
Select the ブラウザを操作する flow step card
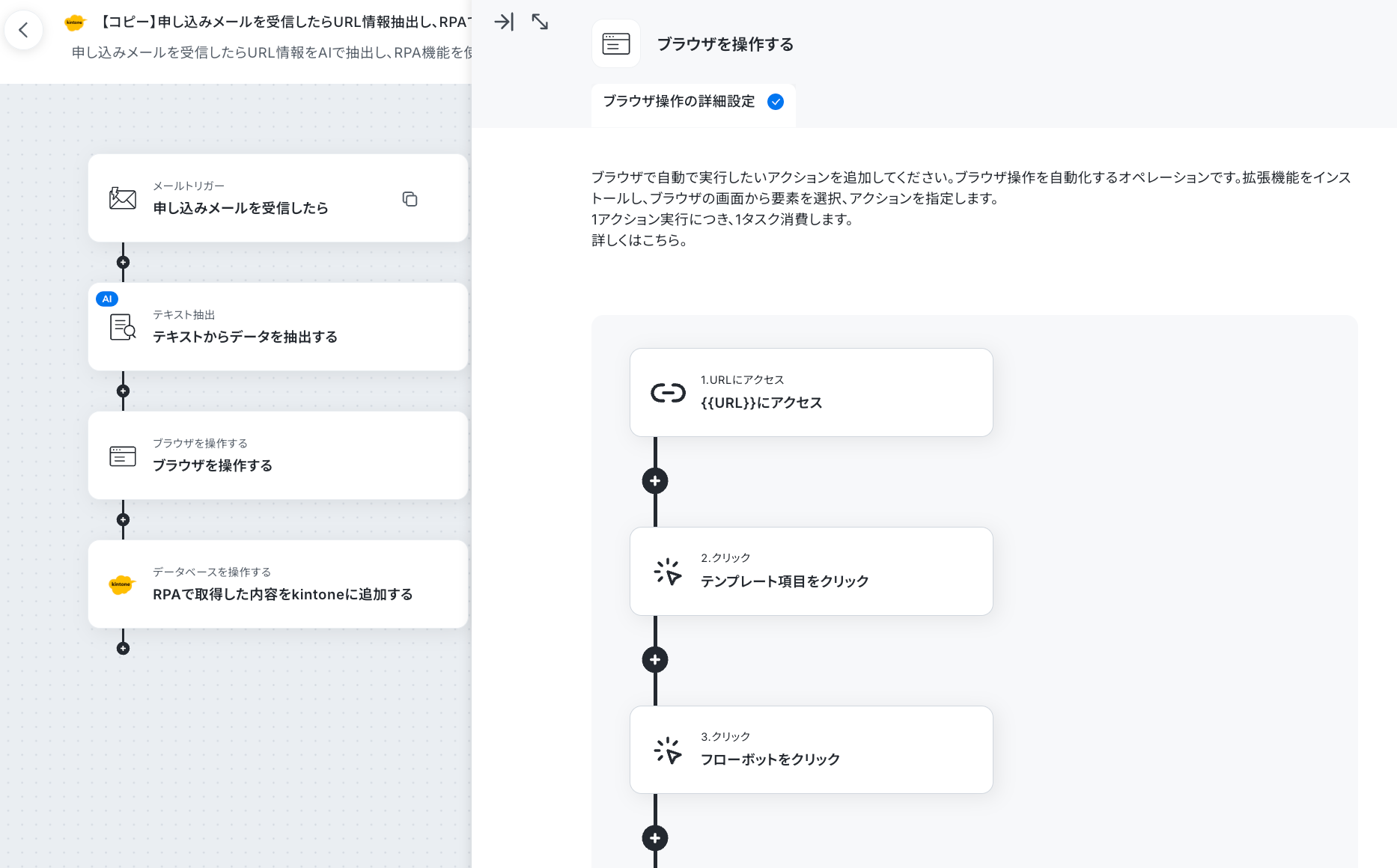coord(278,455)
